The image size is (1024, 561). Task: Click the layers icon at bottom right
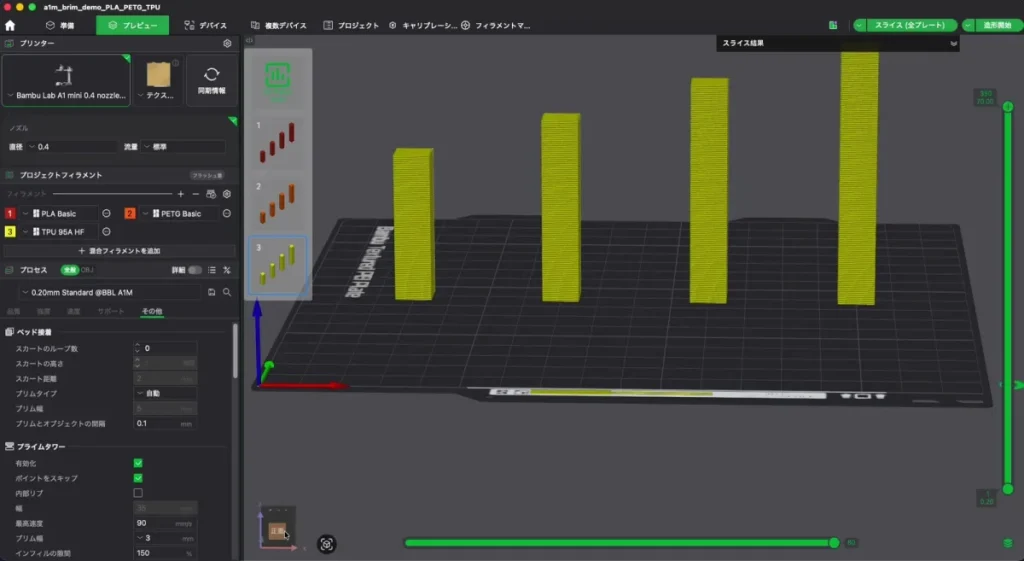(x=1008, y=543)
